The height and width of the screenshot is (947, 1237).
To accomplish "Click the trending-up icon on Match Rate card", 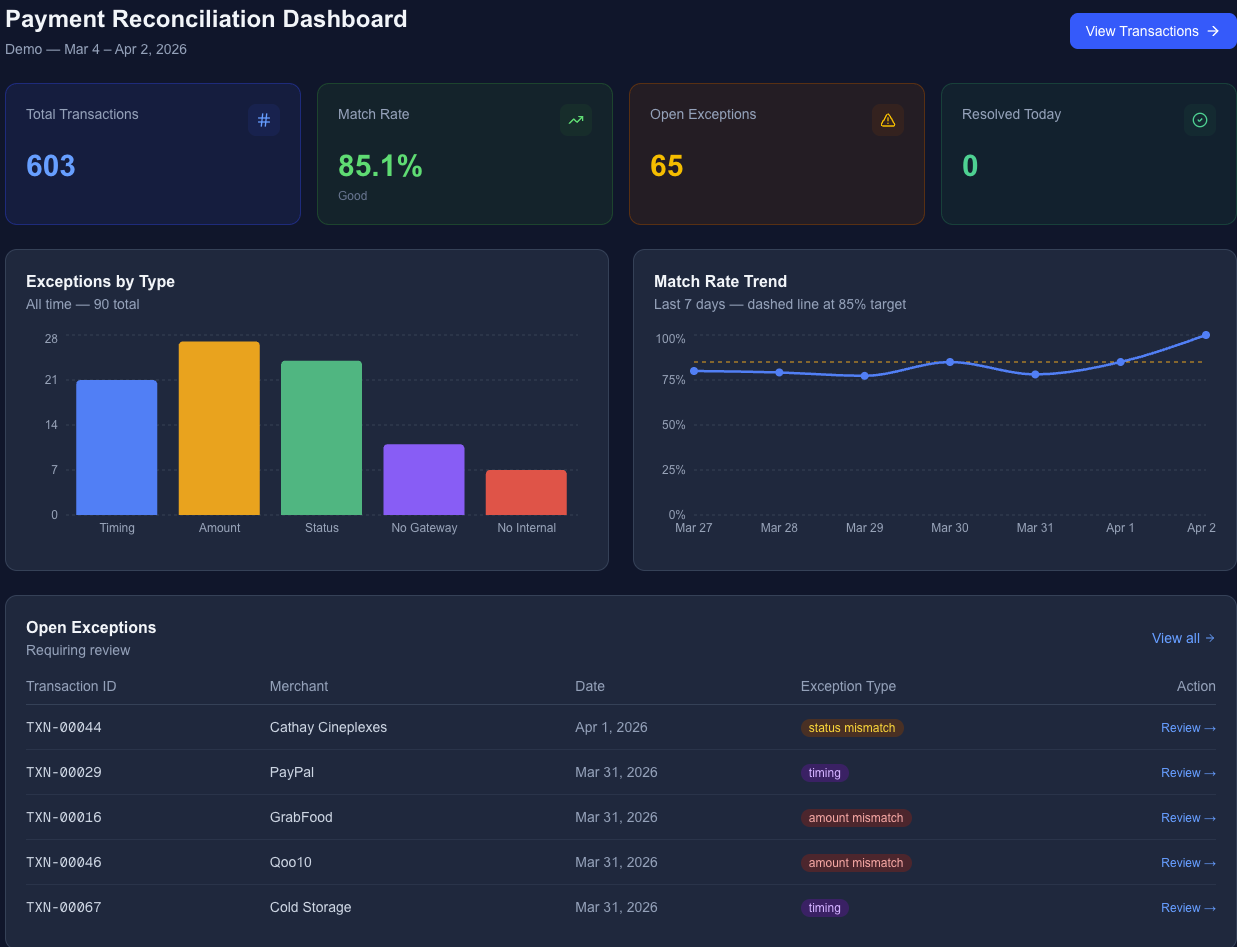I will [576, 120].
